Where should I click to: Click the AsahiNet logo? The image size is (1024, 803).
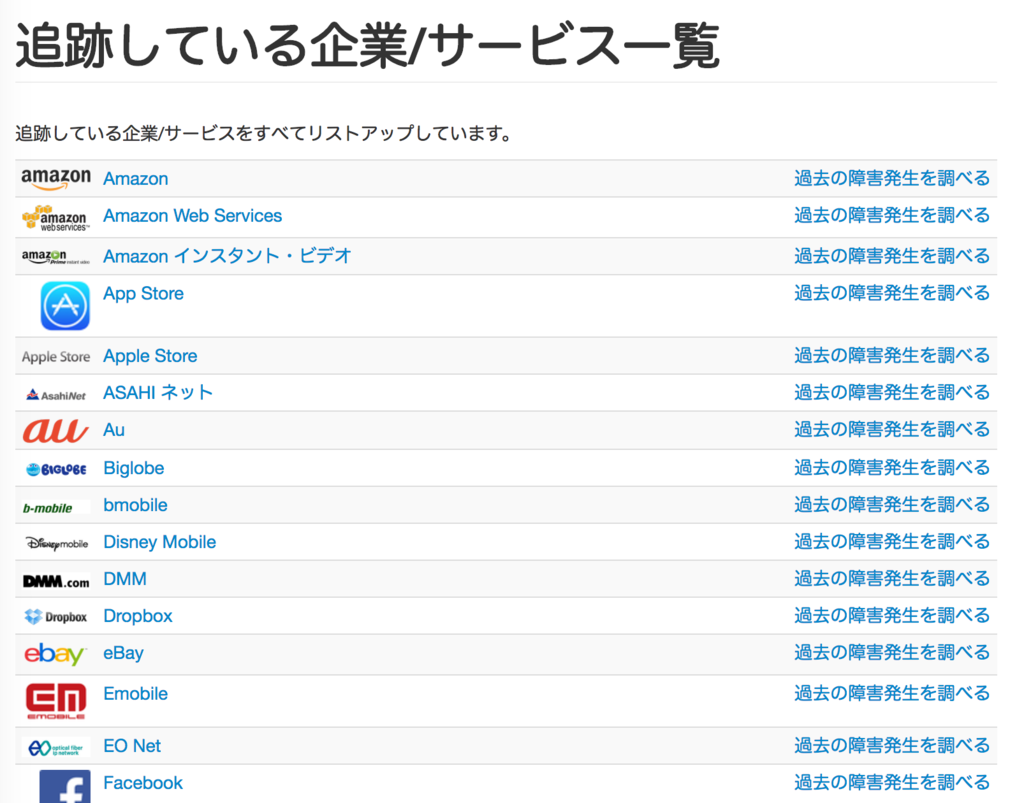click(56, 395)
